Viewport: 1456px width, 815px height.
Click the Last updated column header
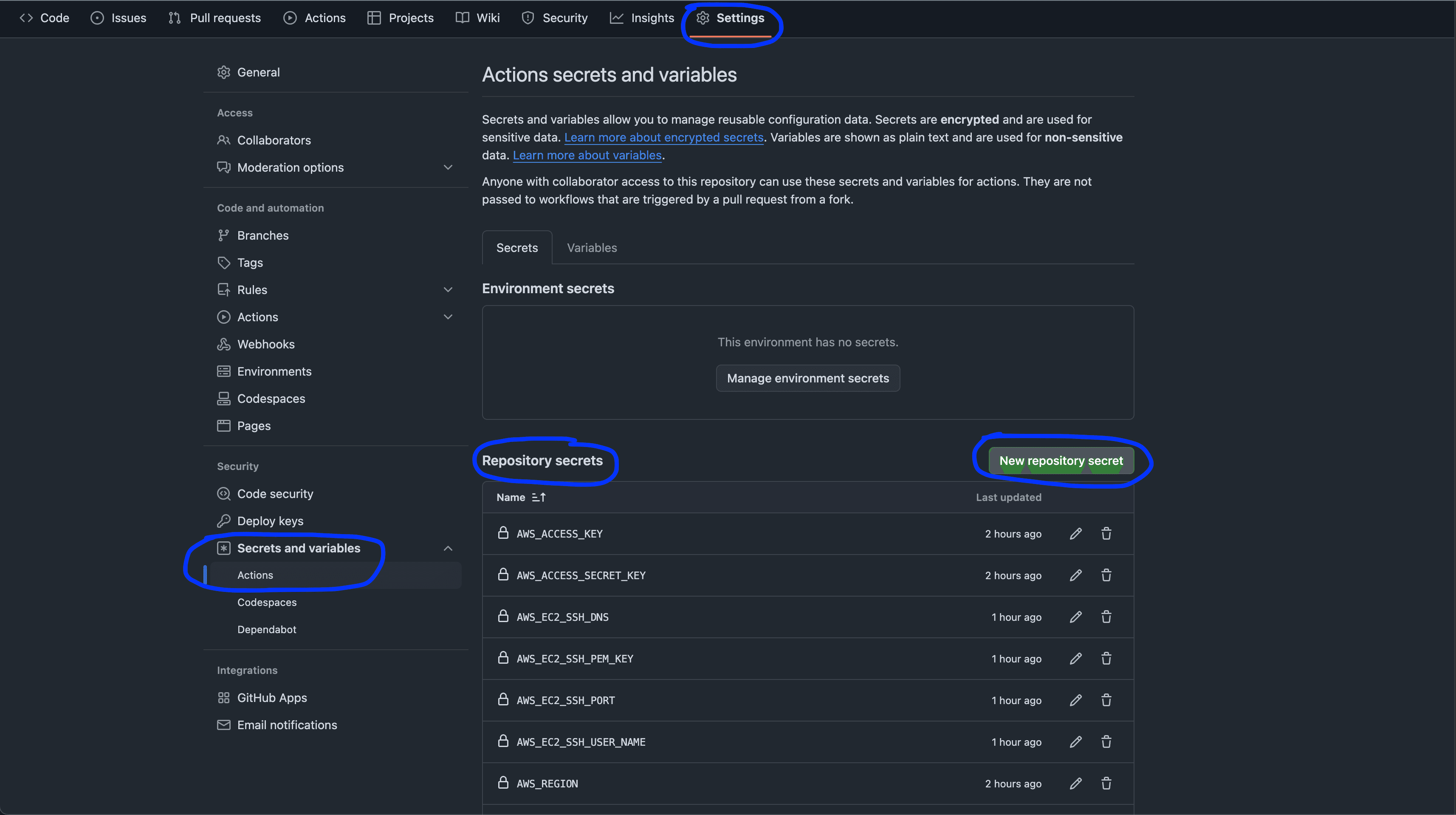(x=1008, y=497)
